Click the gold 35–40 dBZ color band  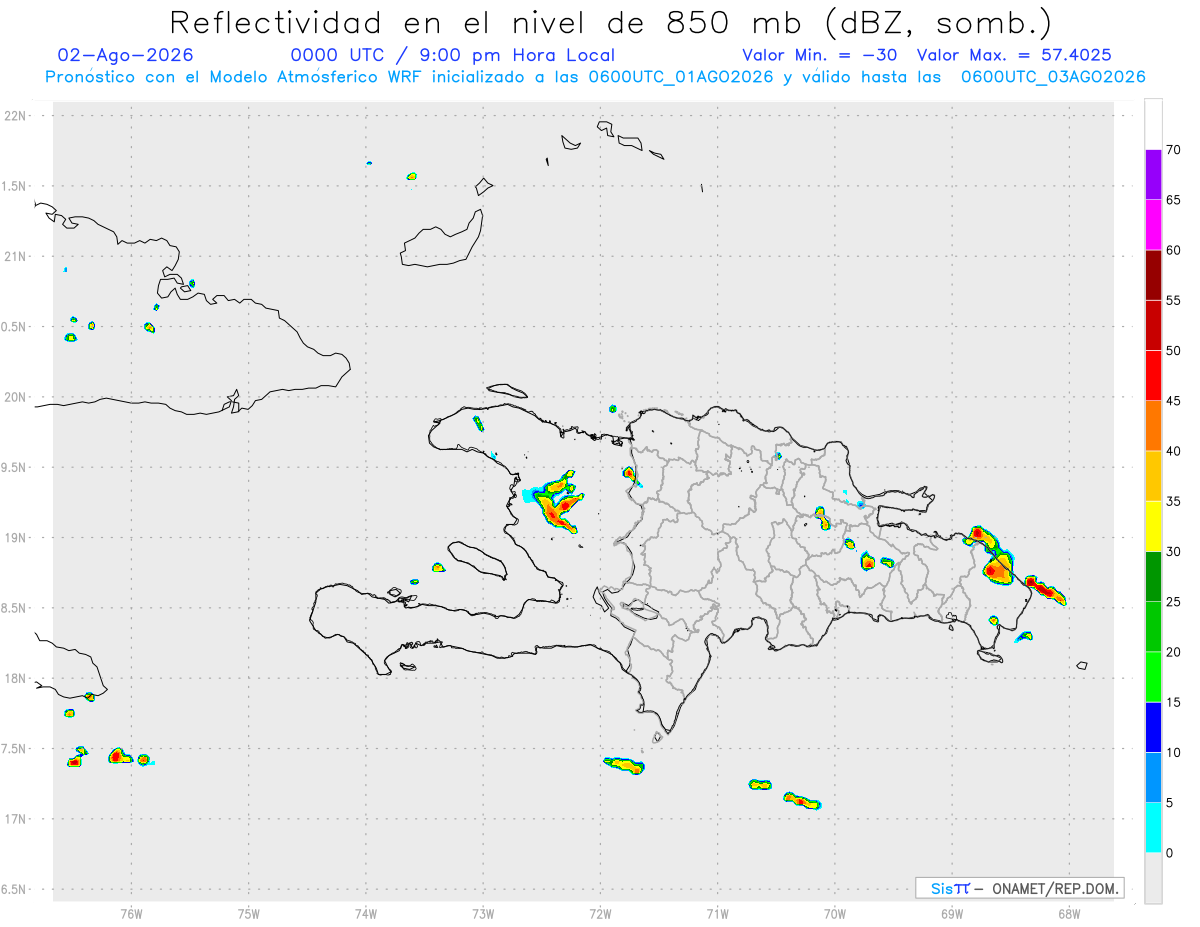click(1153, 476)
